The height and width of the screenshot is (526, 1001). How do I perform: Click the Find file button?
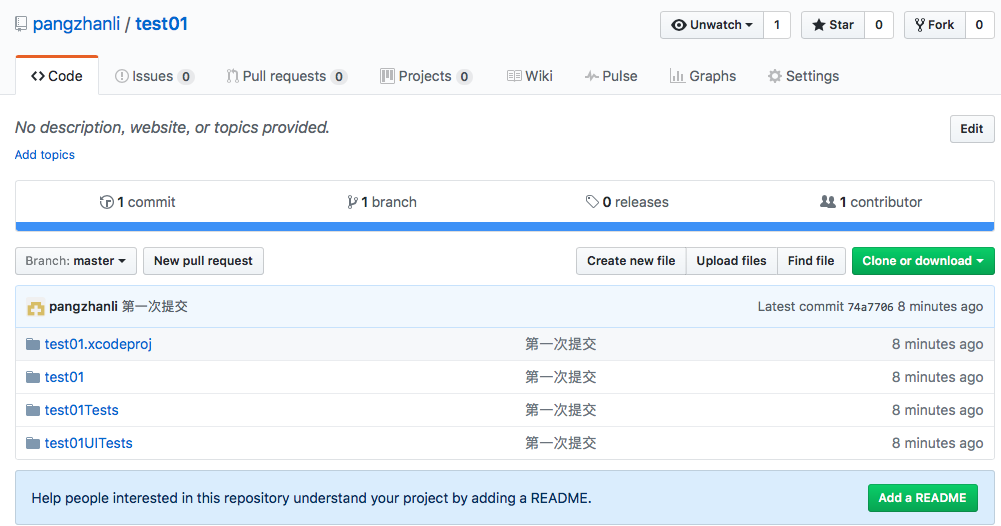pyautogui.click(x=811, y=261)
